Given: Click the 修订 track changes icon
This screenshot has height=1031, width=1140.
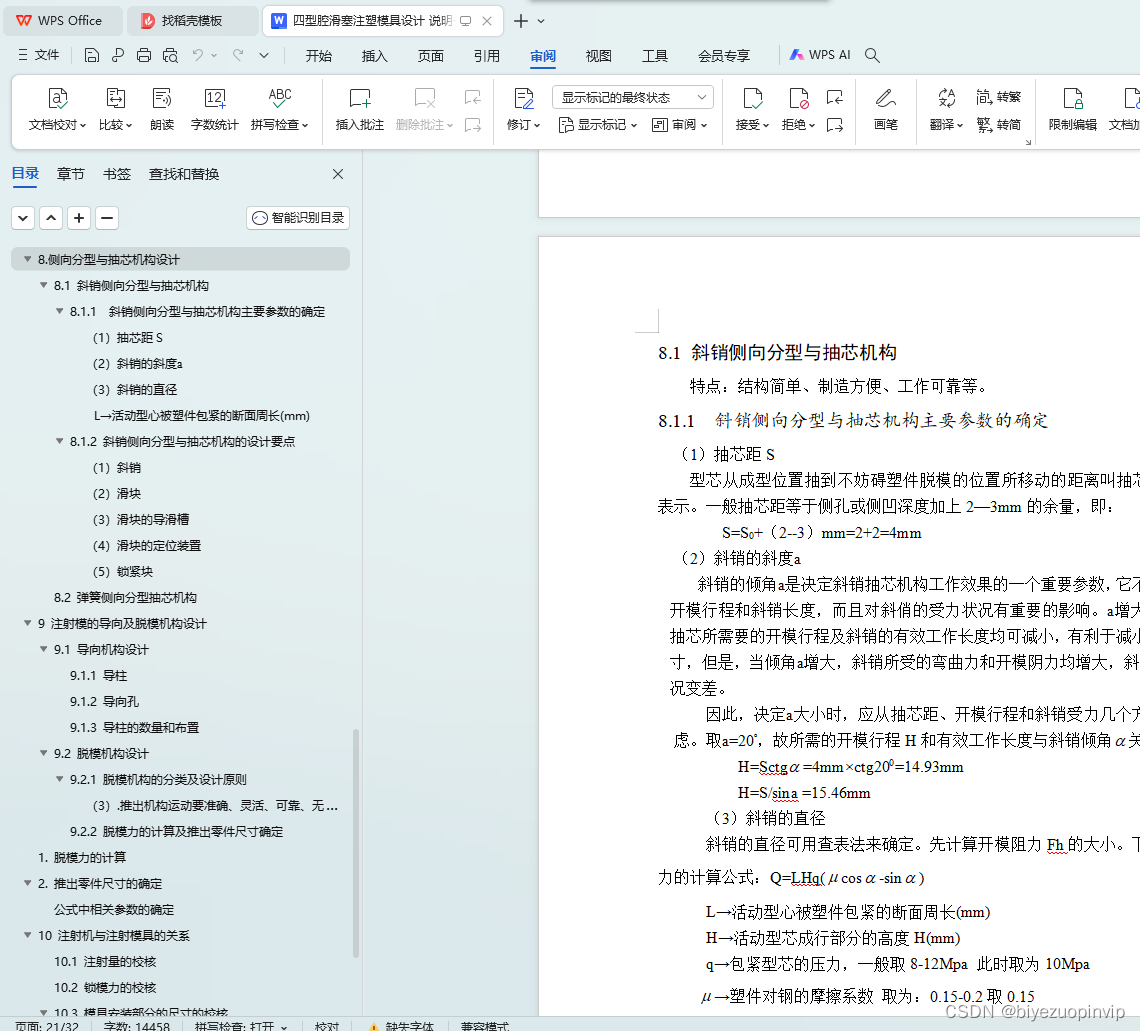Looking at the screenshot, I should pos(523,109).
